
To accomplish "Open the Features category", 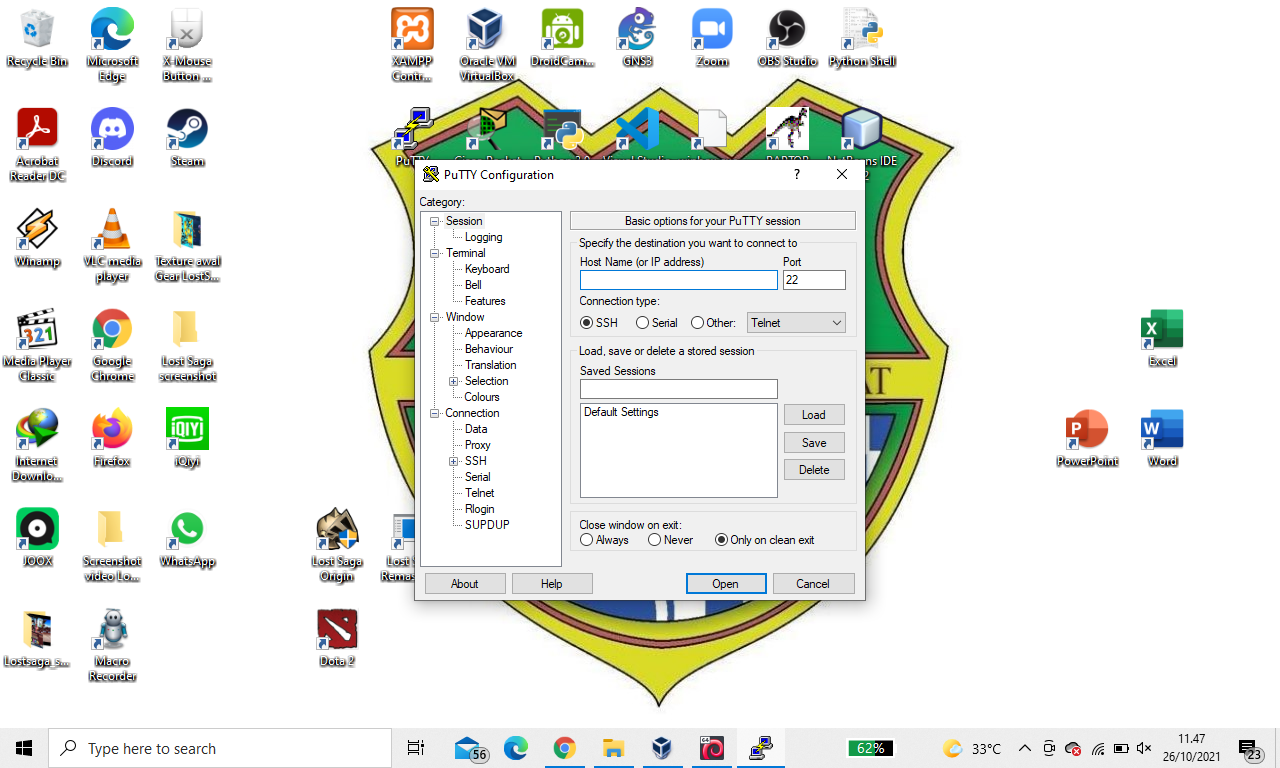I will point(485,301).
